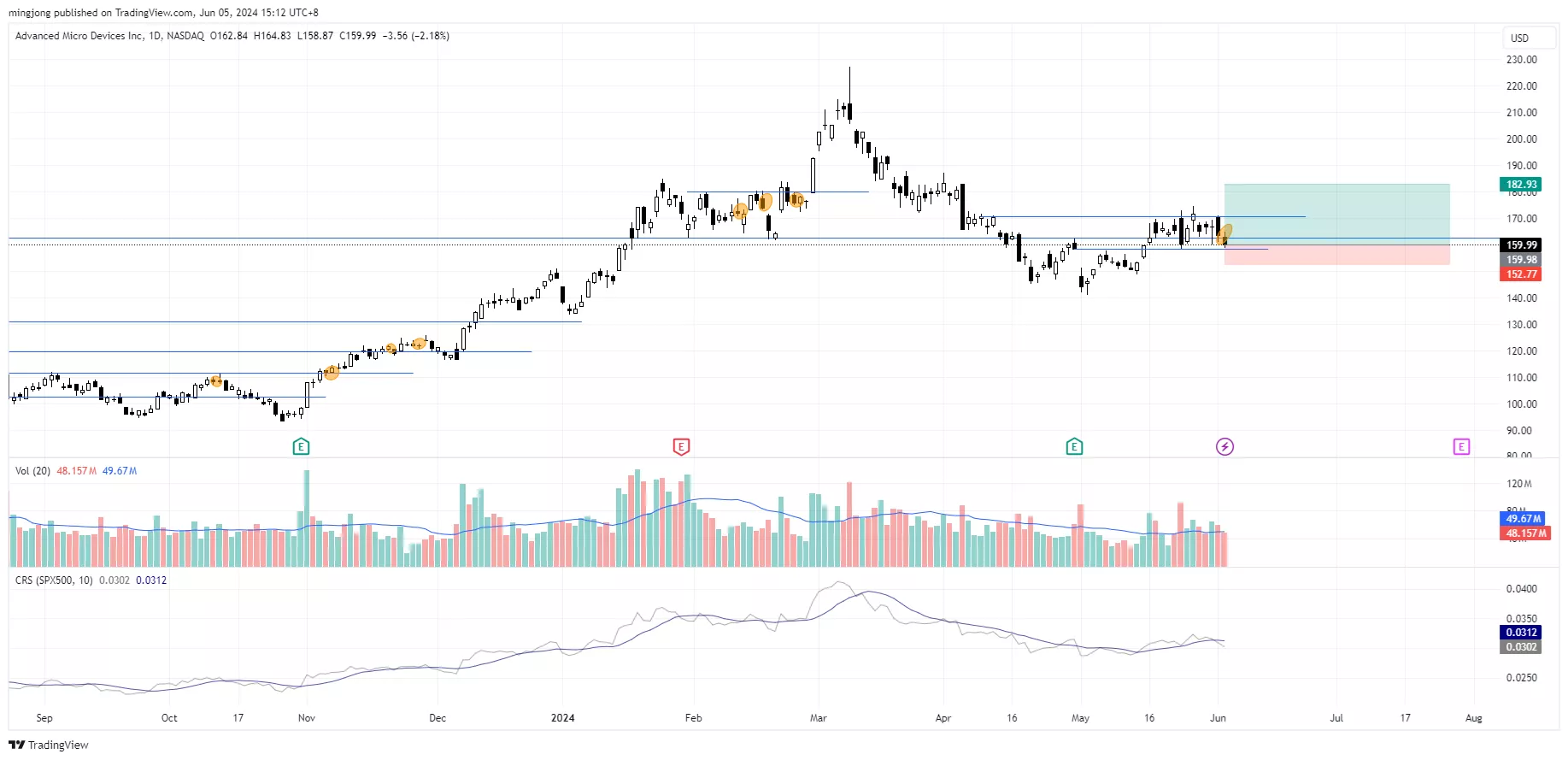
Task: Click the red 152.77 stop price label
Action: pyautogui.click(x=1521, y=274)
